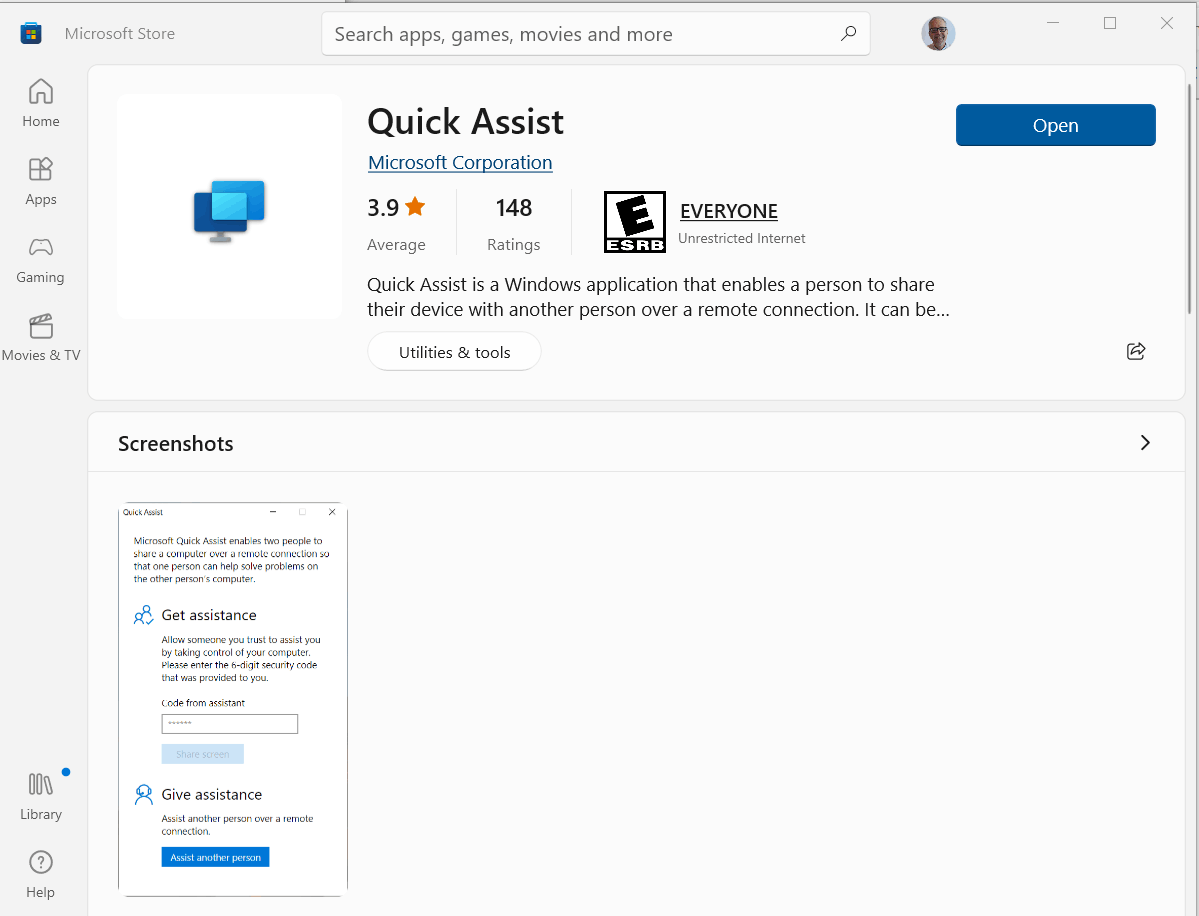Click the ESRB Everyone rating badge

[635, 222]
